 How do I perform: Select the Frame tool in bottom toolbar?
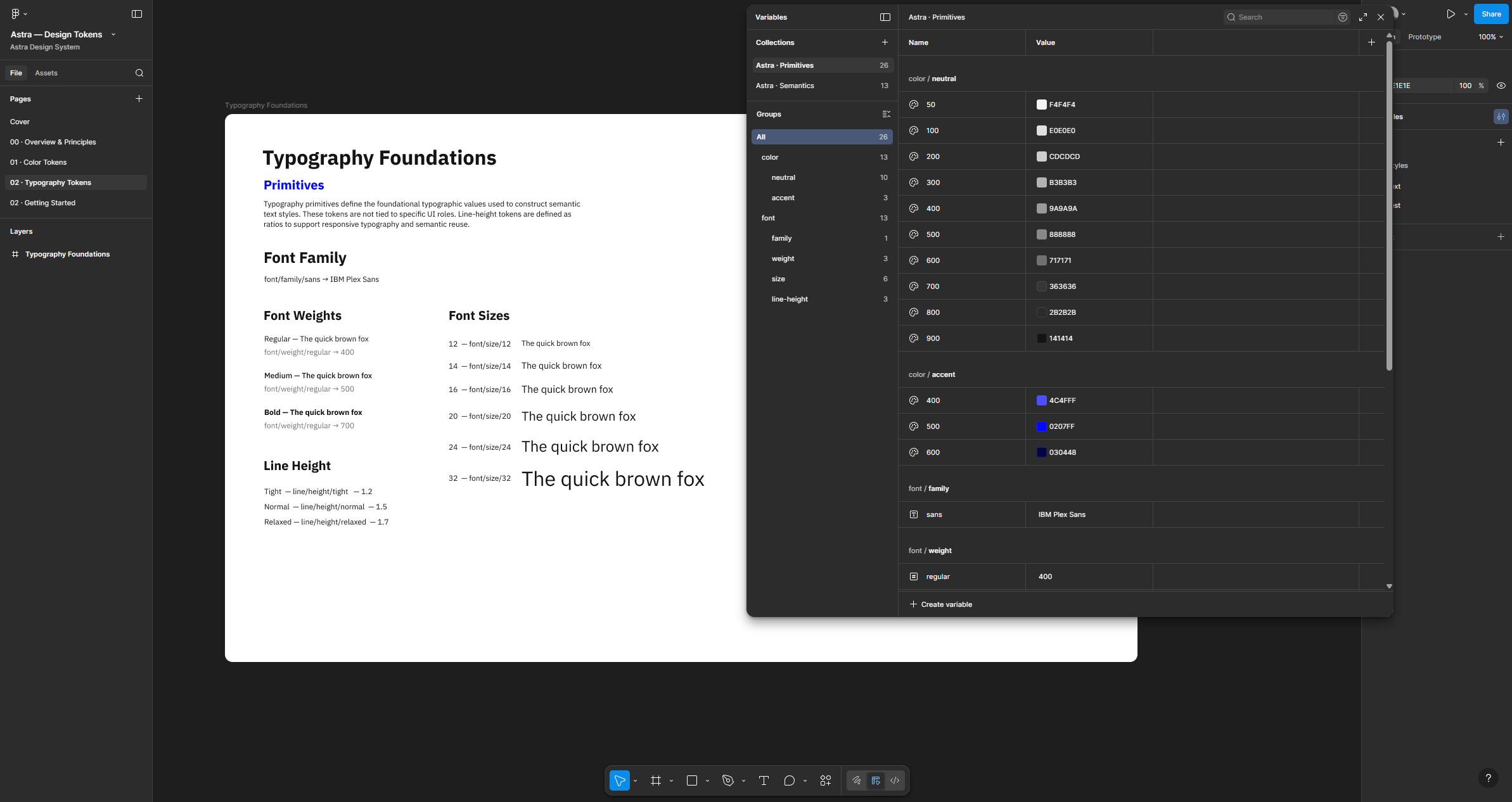click(x=656, y=780)
